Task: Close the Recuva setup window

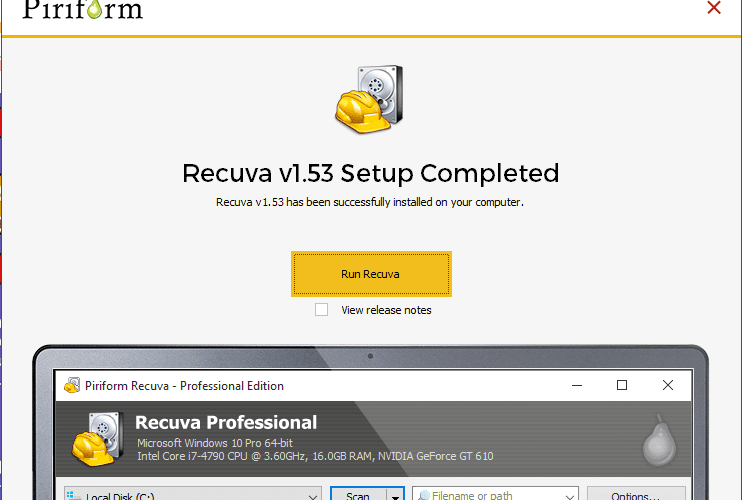Action: click(x=714, y=7)
